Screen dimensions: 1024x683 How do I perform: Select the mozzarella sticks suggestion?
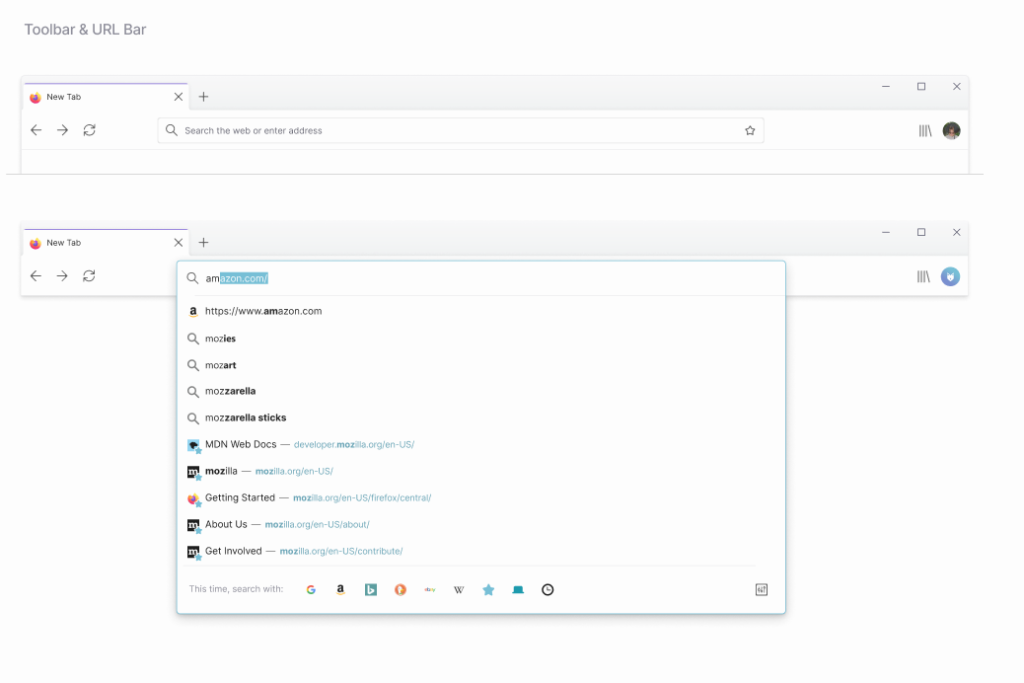click(x=246, y=417)
